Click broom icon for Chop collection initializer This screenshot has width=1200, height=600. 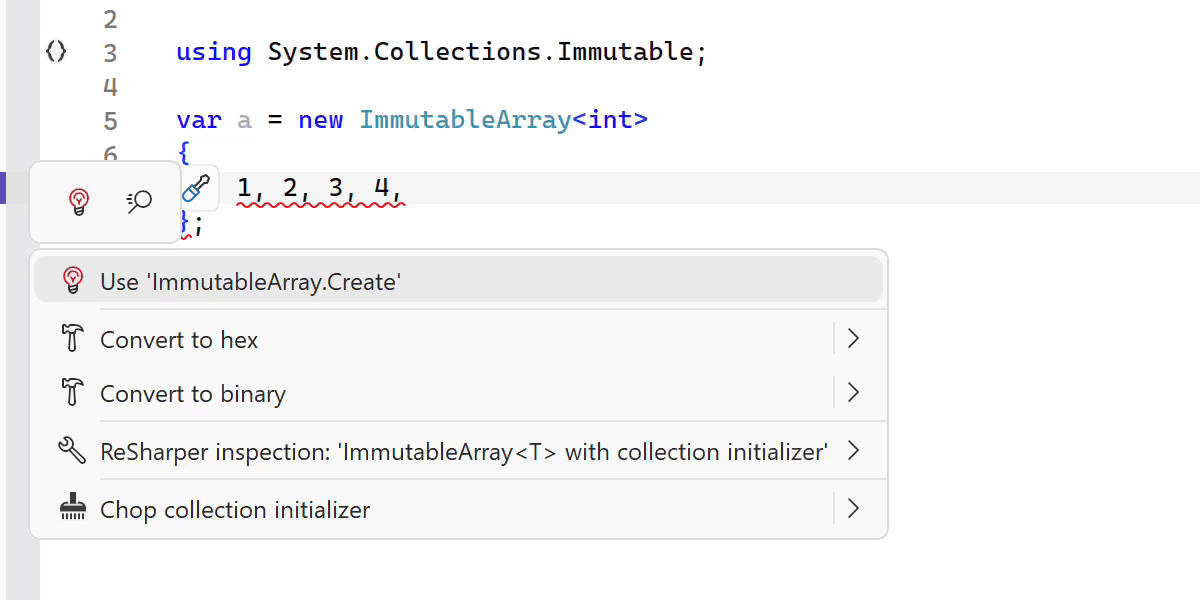point(72,510)
